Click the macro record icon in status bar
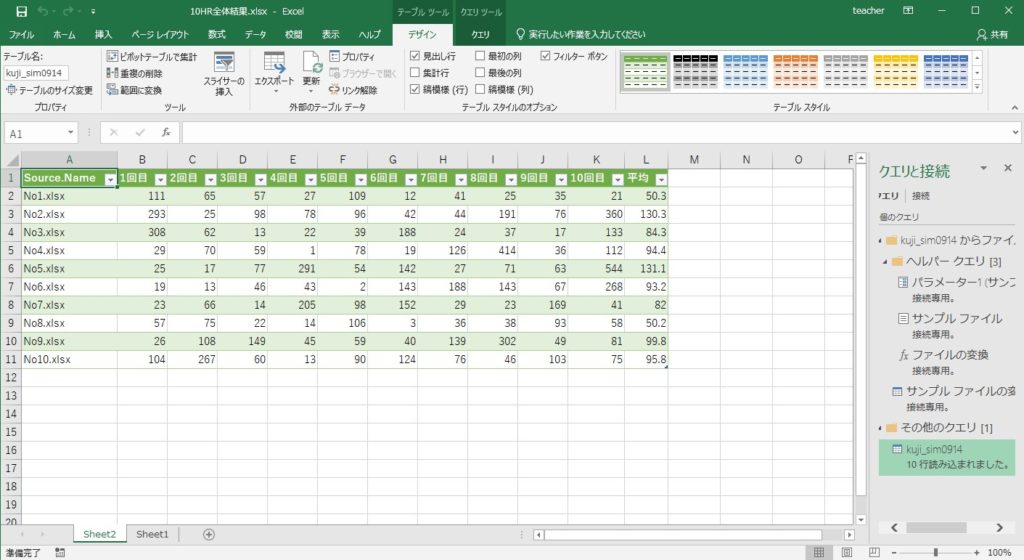The height and width of the screenshot is (560, 1024). 60,553
